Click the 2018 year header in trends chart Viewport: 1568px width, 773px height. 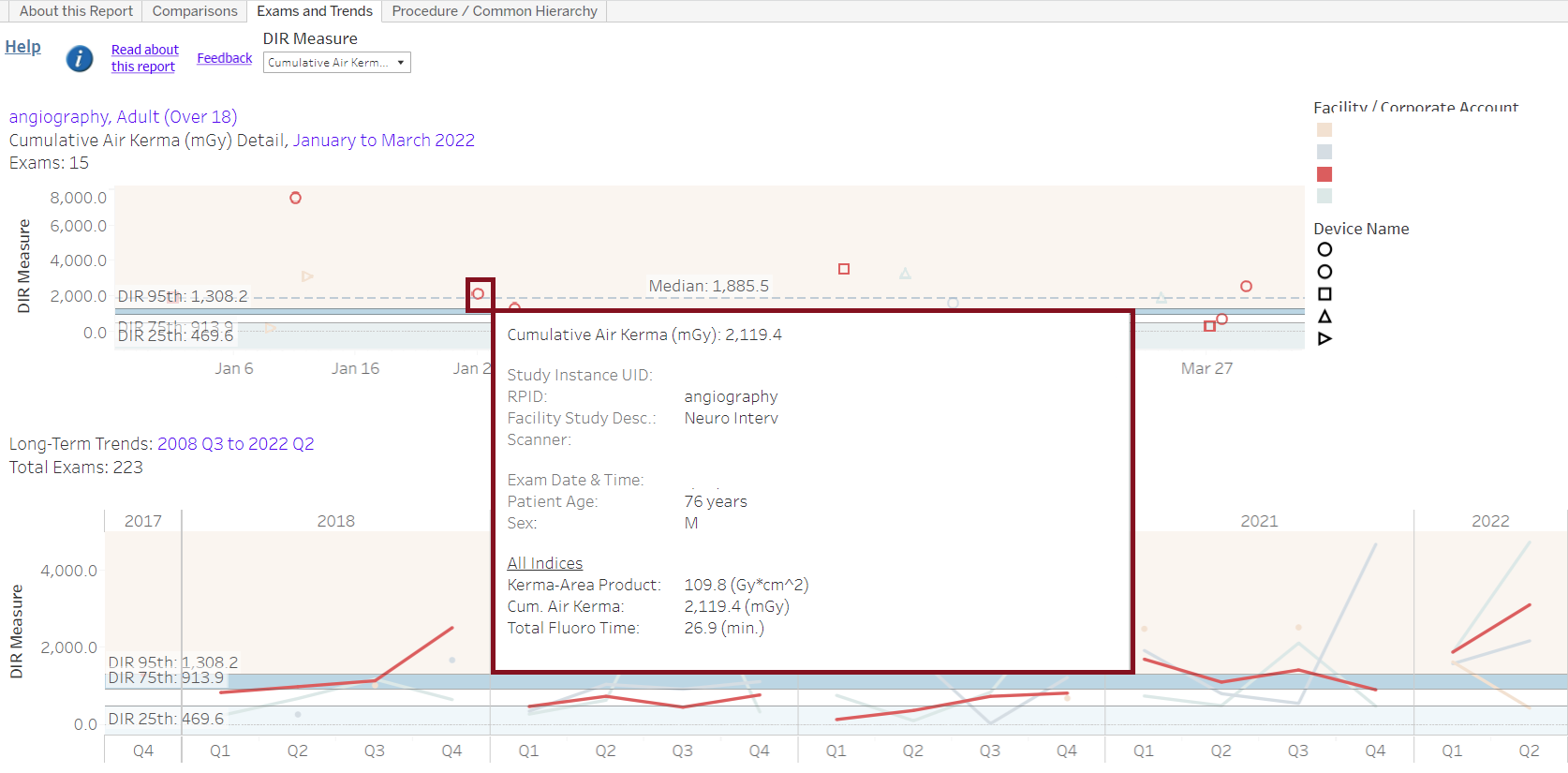[x=336, y=521]
